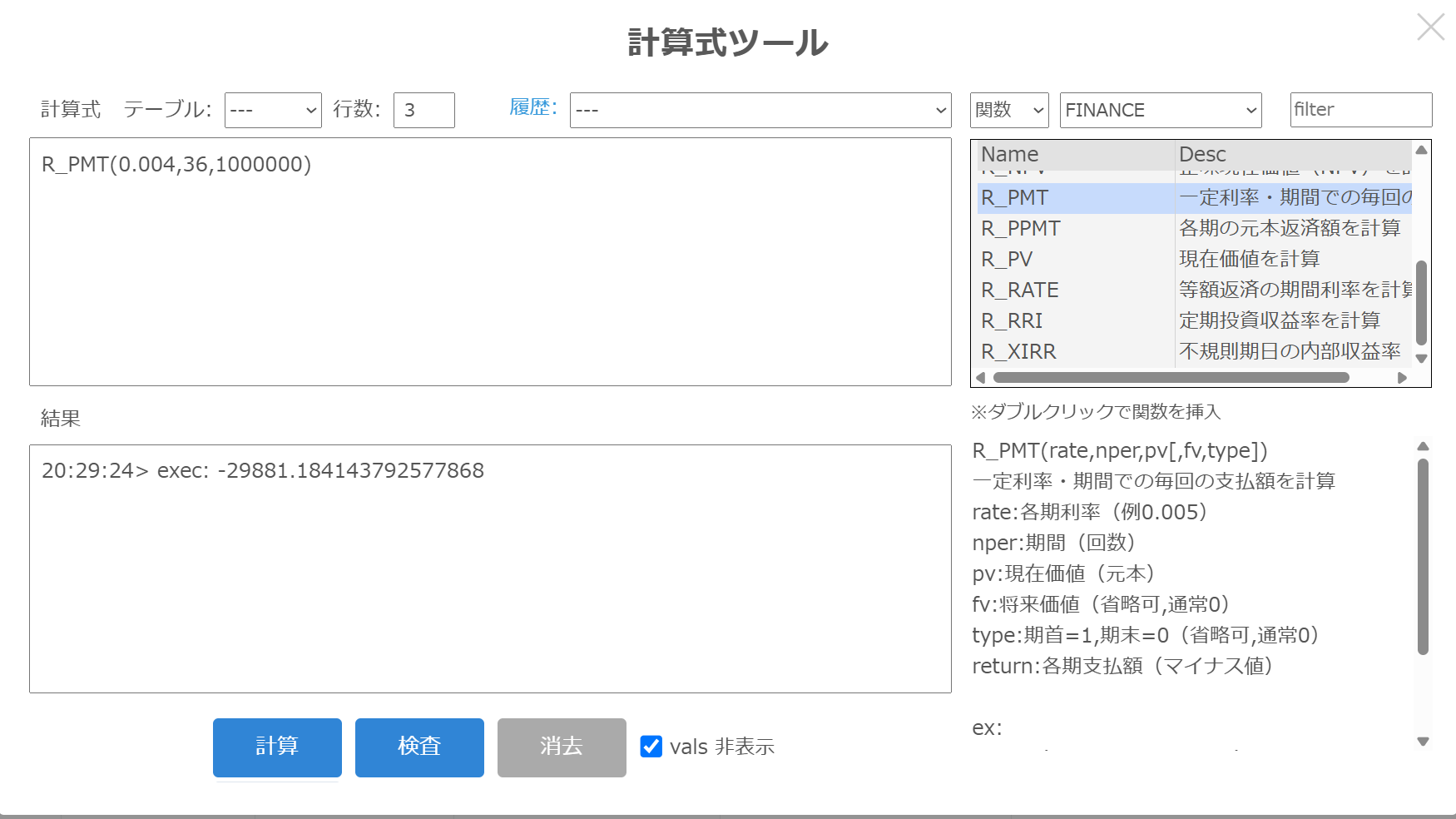1456x819 pixels.
Task: Select the R_RATE function row
Action: click(x=1195, y=290)
